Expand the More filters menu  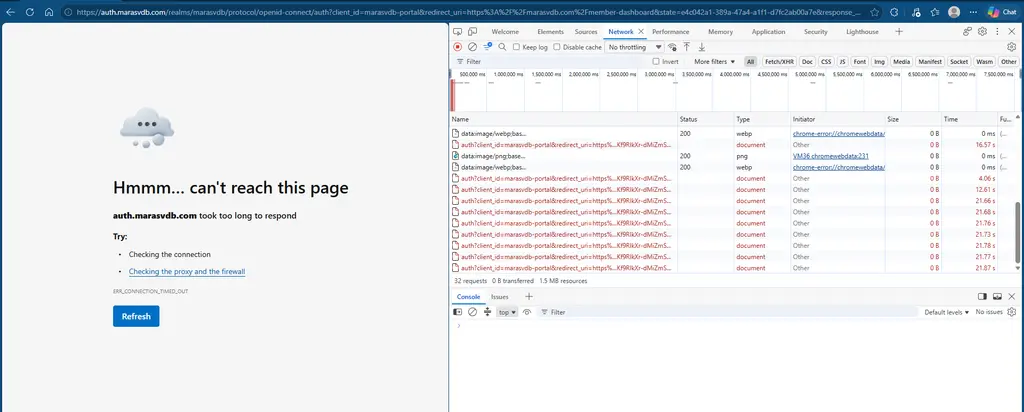point(714,61)
